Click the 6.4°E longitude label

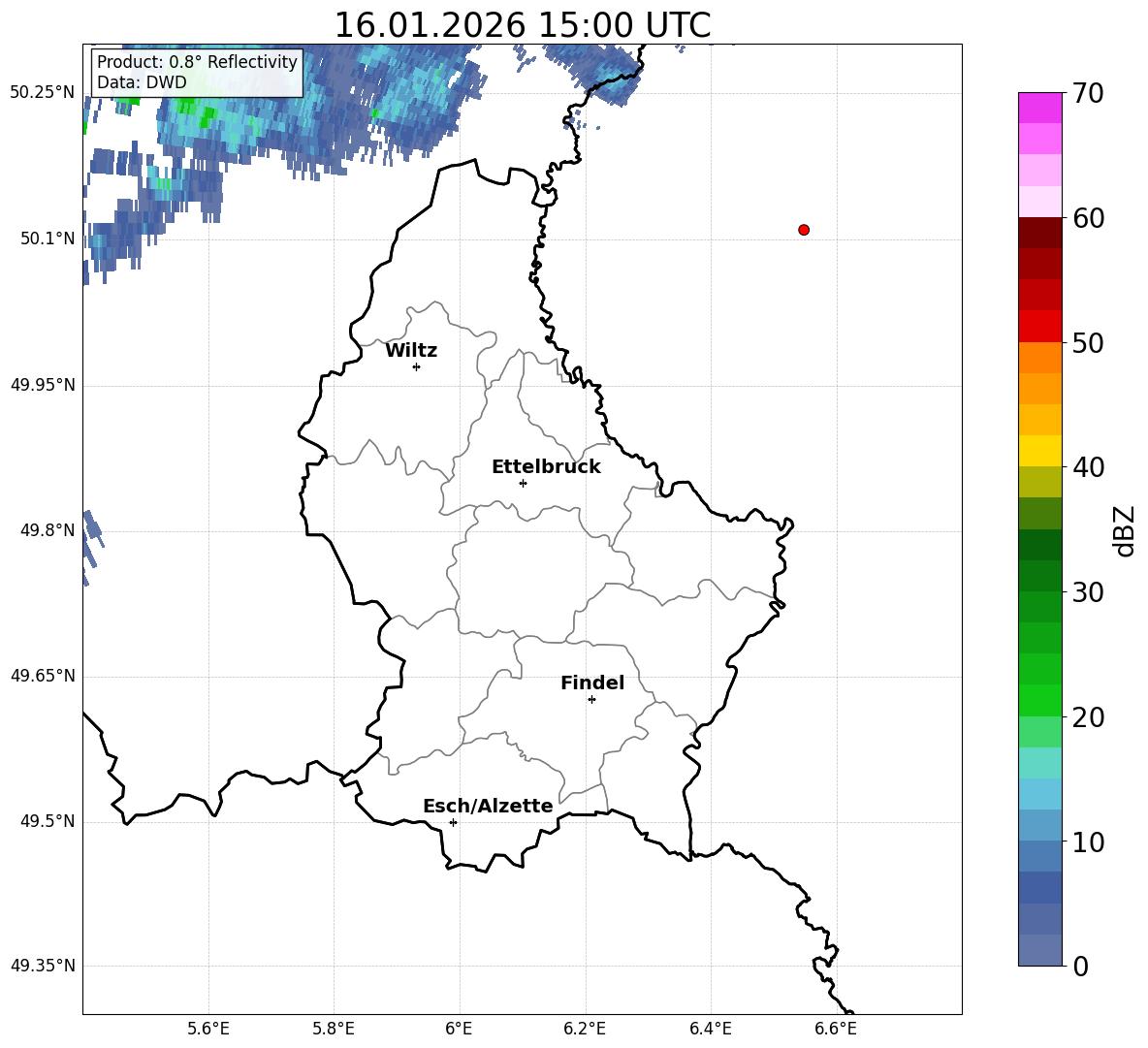tap(710, 1029)
